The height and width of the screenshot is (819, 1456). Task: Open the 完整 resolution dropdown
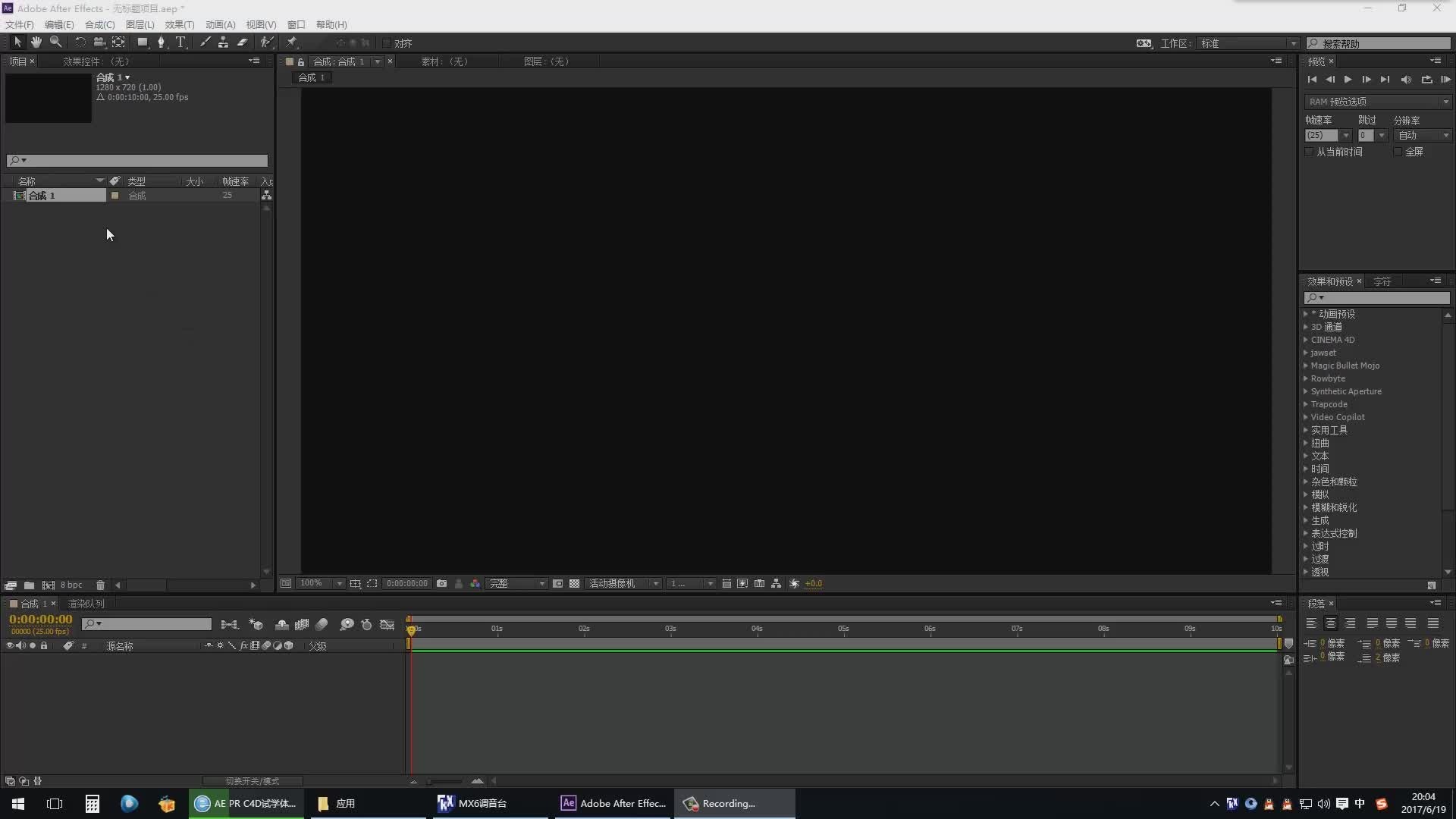point(516,583)
